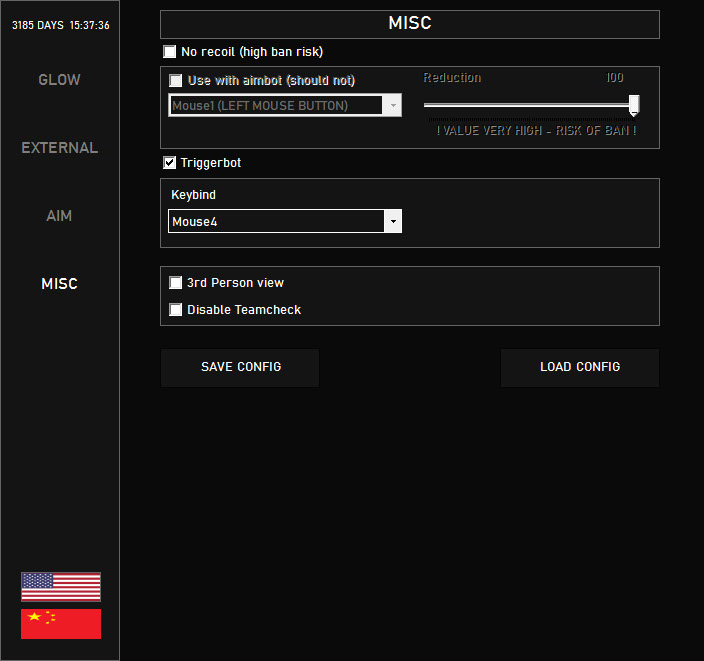Switch to the EXTERNAL tab

point(59,148)
